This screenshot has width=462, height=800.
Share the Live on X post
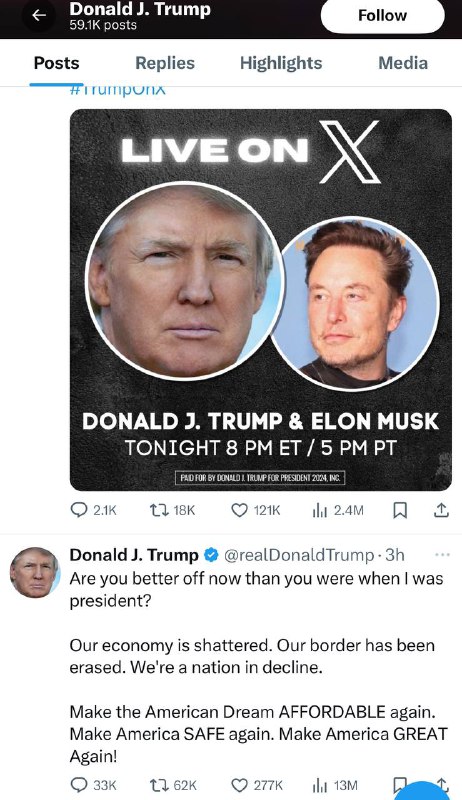[442, 510]
